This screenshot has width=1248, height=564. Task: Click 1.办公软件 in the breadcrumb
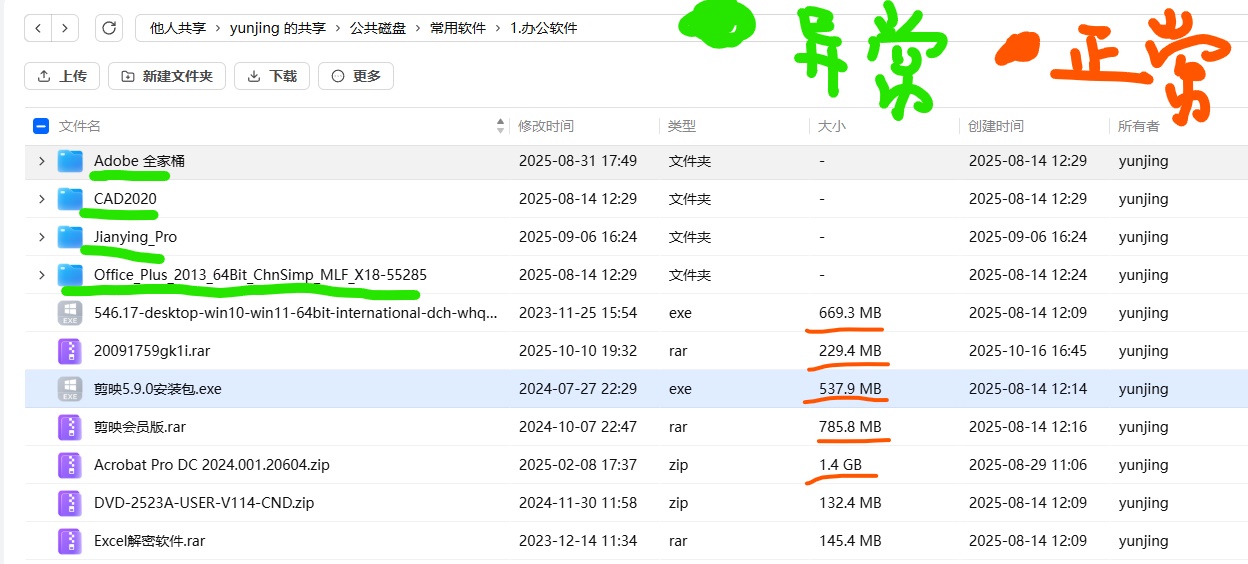coord(544,28)
